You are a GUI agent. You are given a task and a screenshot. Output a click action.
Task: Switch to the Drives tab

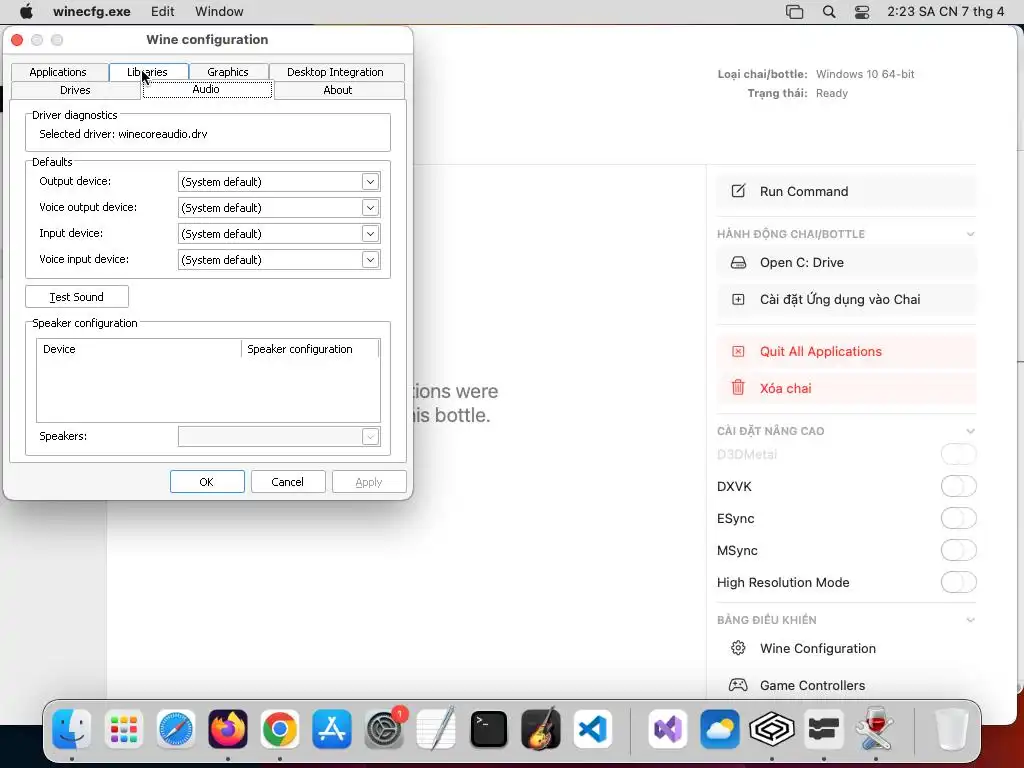click(75, 90)
